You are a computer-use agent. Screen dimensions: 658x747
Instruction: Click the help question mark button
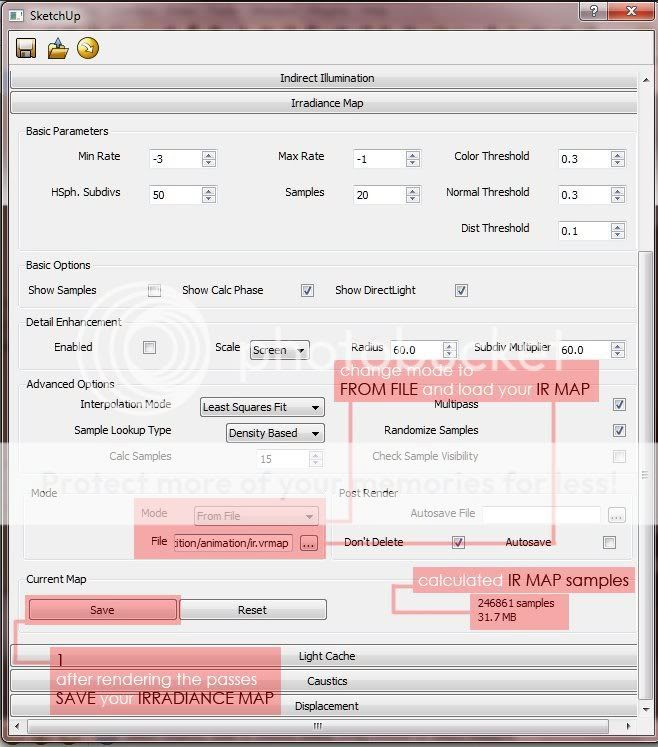(594, 10)
